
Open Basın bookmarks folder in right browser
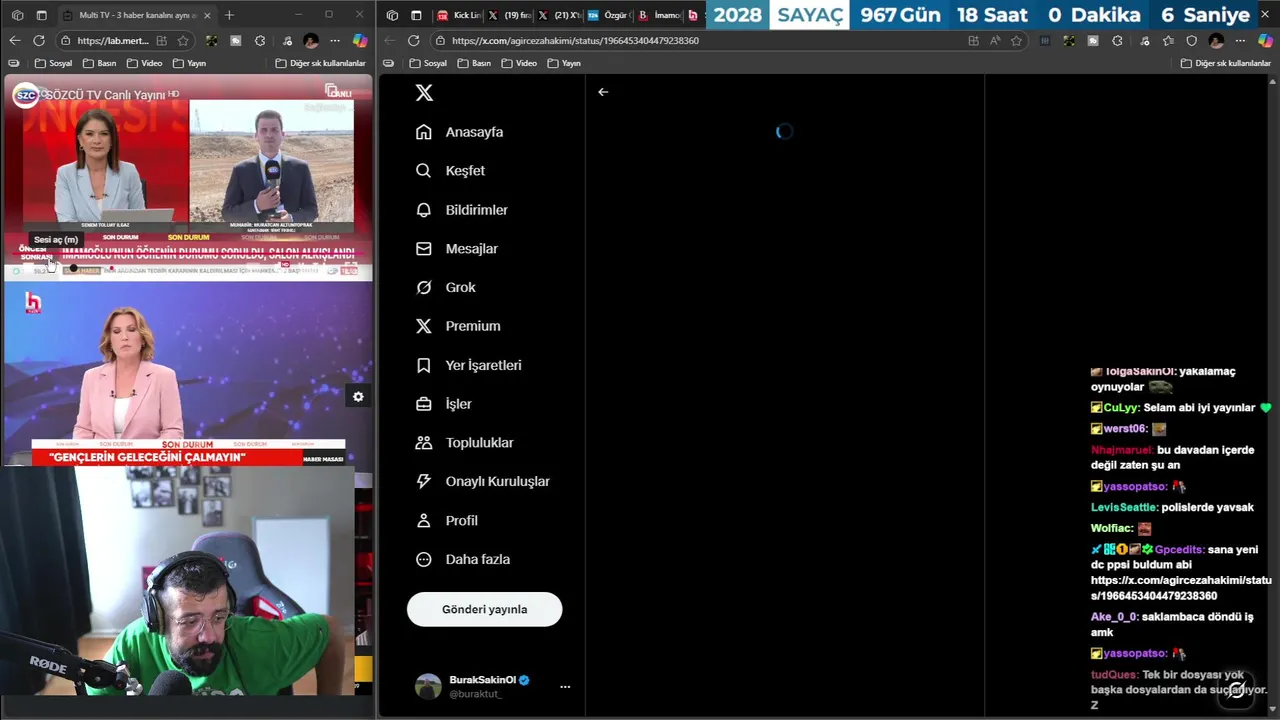pyautogui.click(x=474, y=63)
